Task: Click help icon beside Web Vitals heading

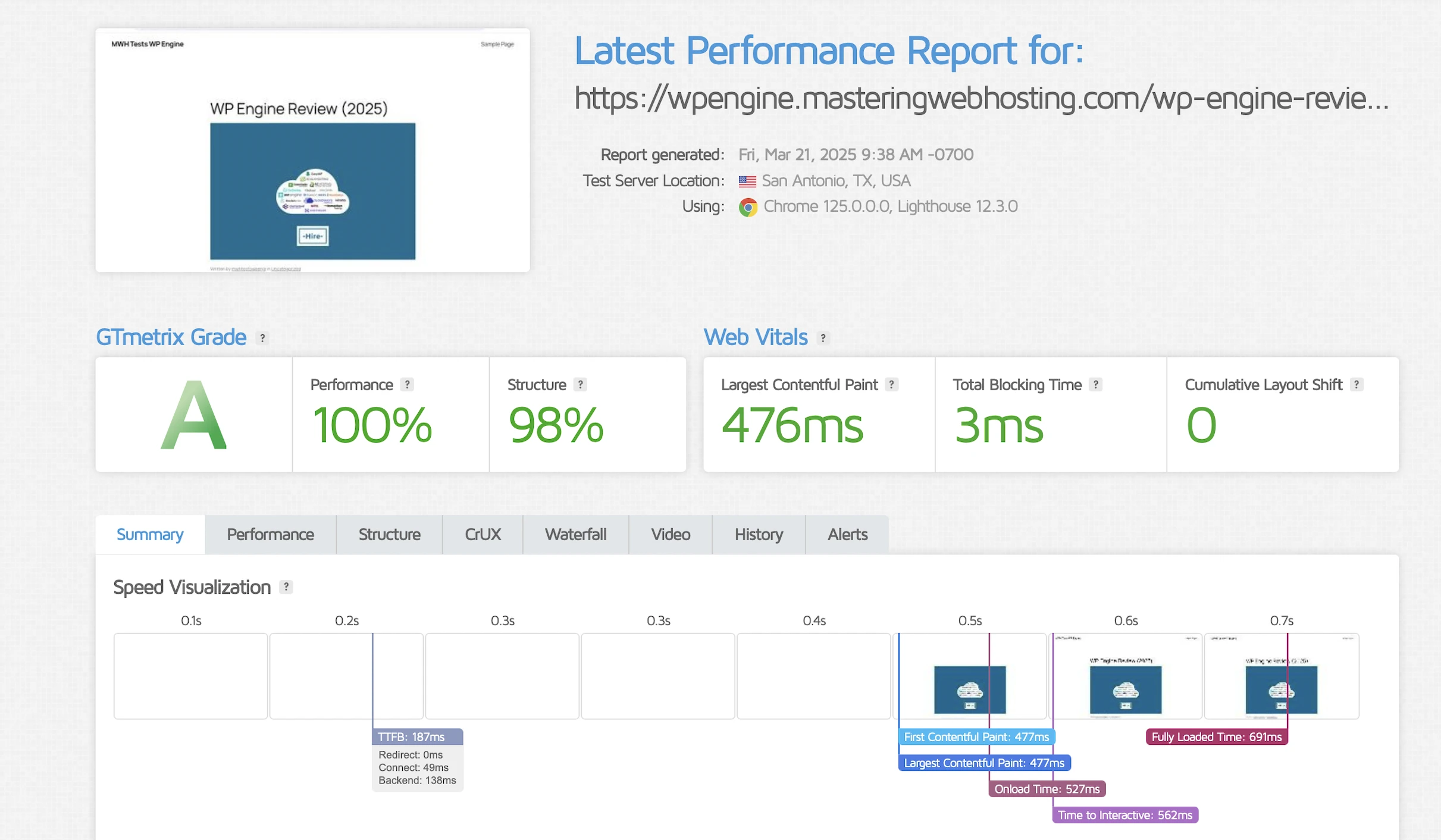Action: click(x=823, y=338)
